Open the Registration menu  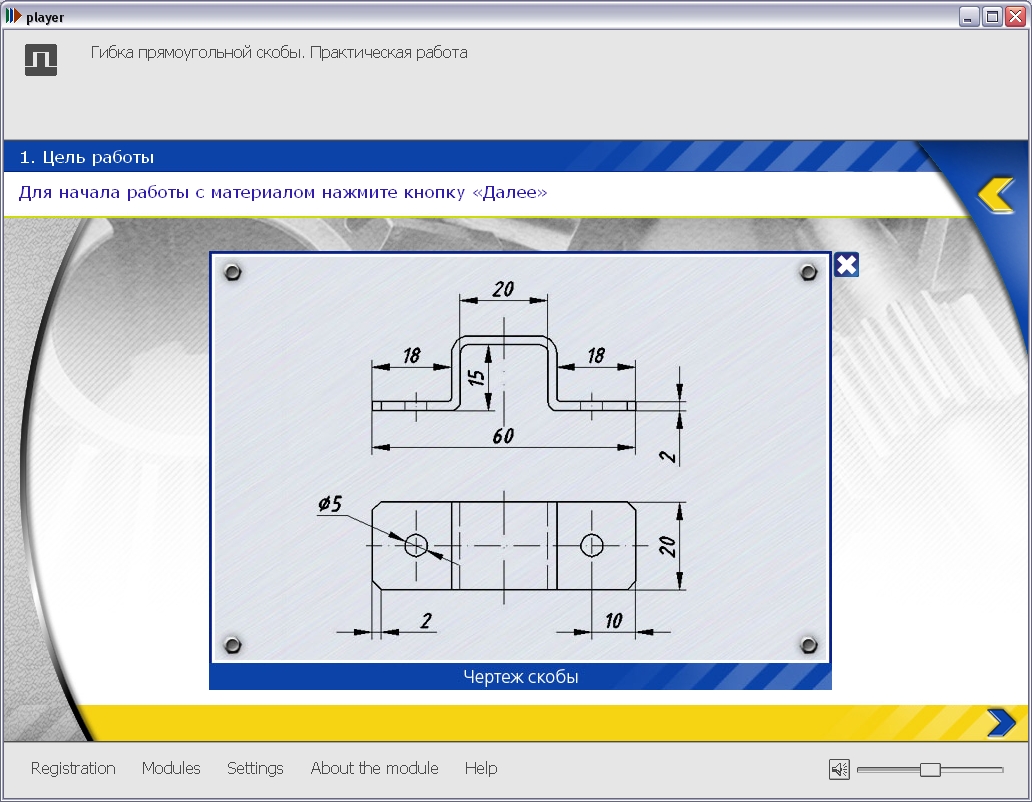tap(73, 768)
